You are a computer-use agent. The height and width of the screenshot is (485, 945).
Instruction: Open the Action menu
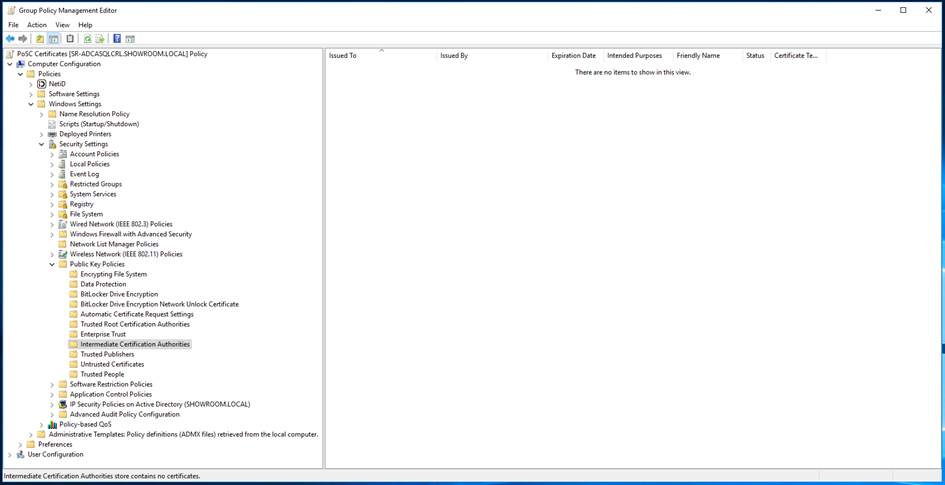point(37,25)
